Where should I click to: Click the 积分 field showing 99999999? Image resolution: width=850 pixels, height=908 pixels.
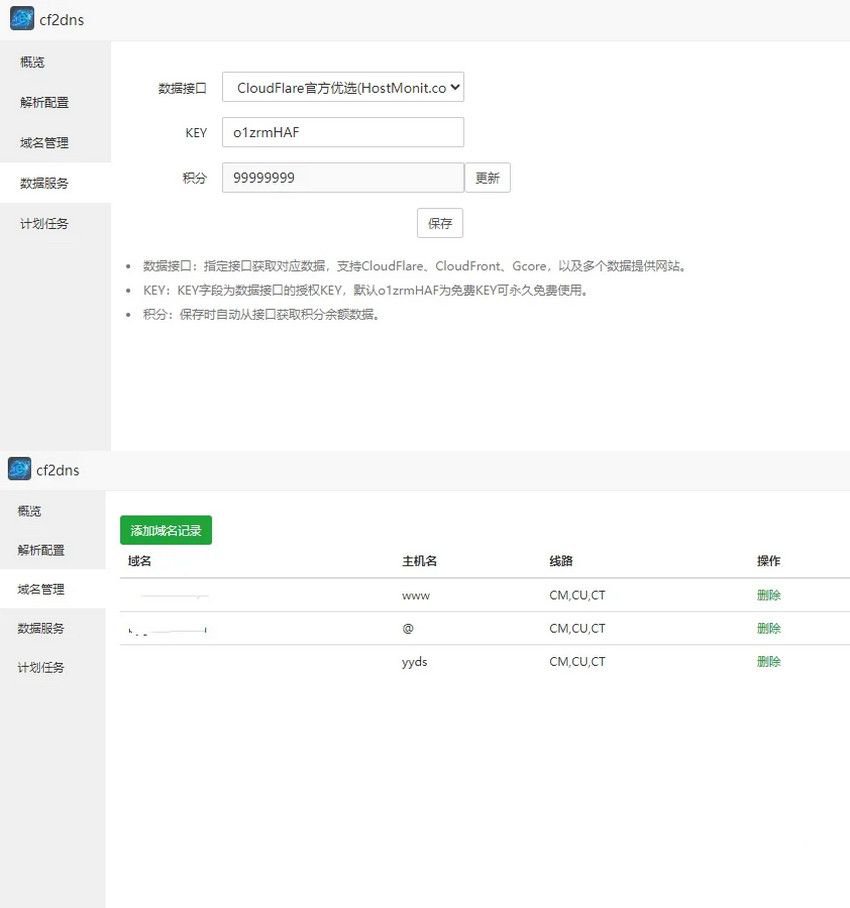click(x=343, y=177)
